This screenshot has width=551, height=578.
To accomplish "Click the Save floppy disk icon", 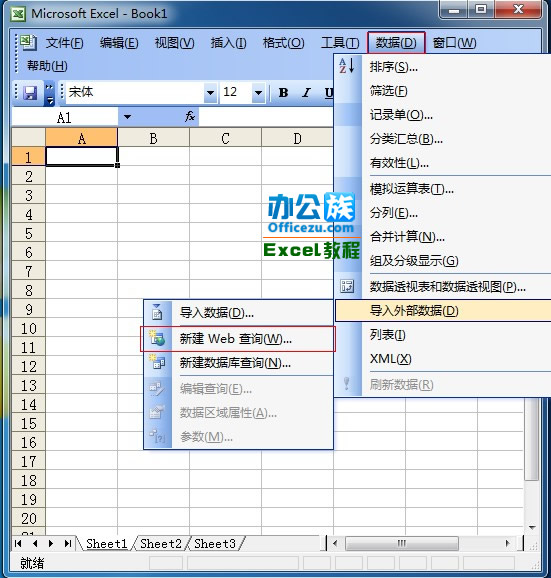I will tap(30, 93).
